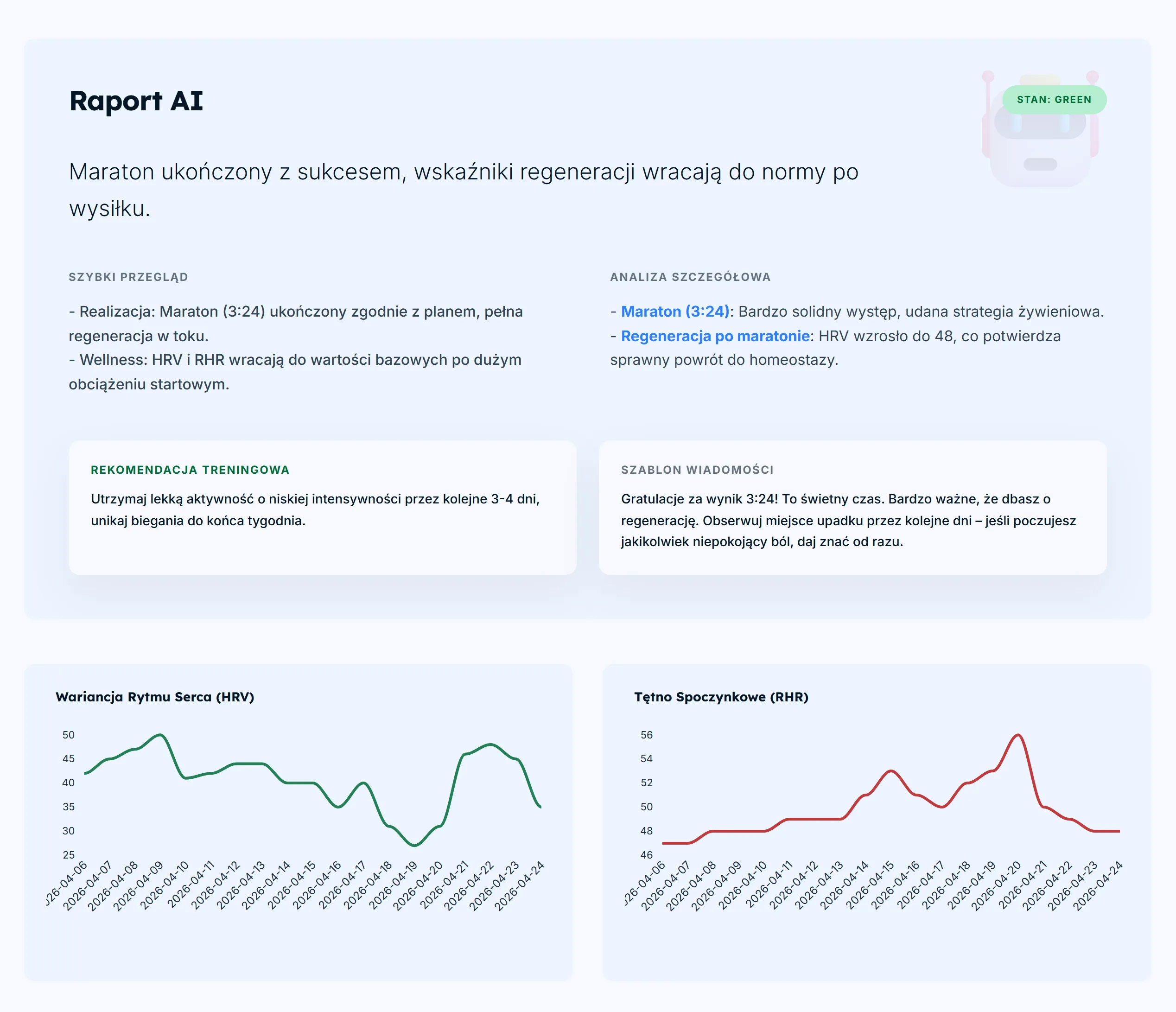
Task: Click the green HRV line peak at 2026-04-09
Action: tap(161, 735)
